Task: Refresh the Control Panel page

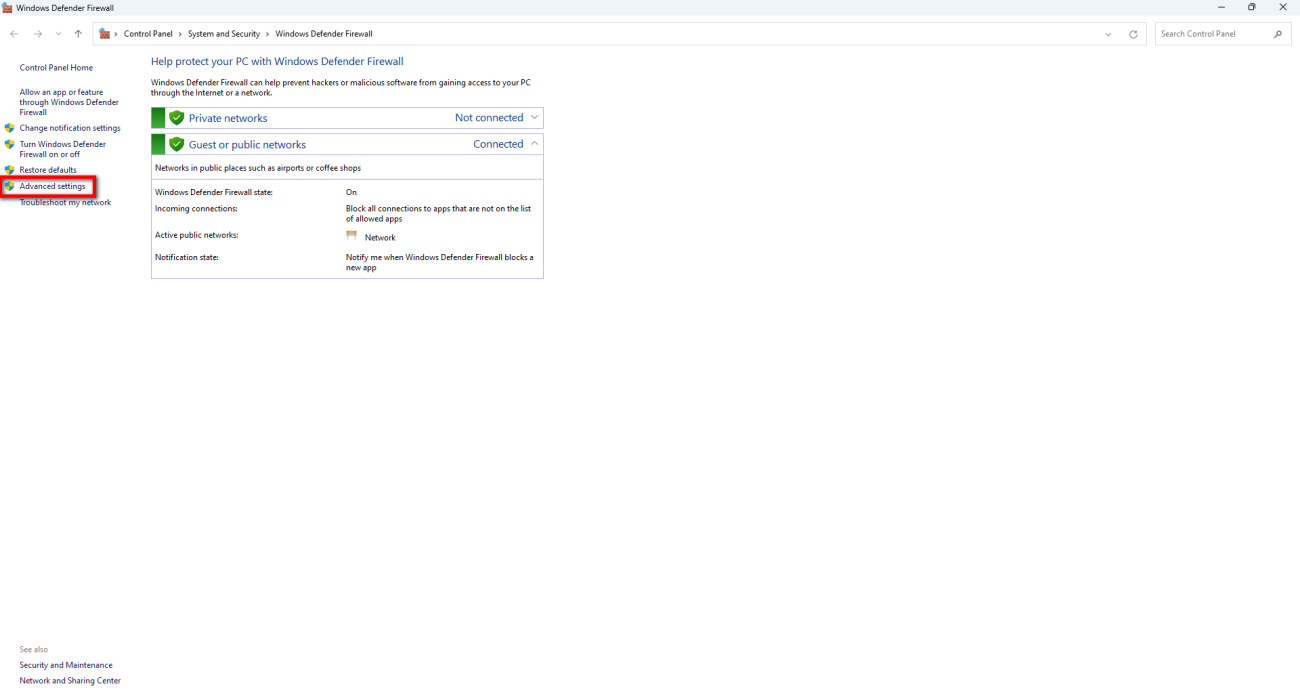Action: pyautogui.click(x=1133, y=34)
